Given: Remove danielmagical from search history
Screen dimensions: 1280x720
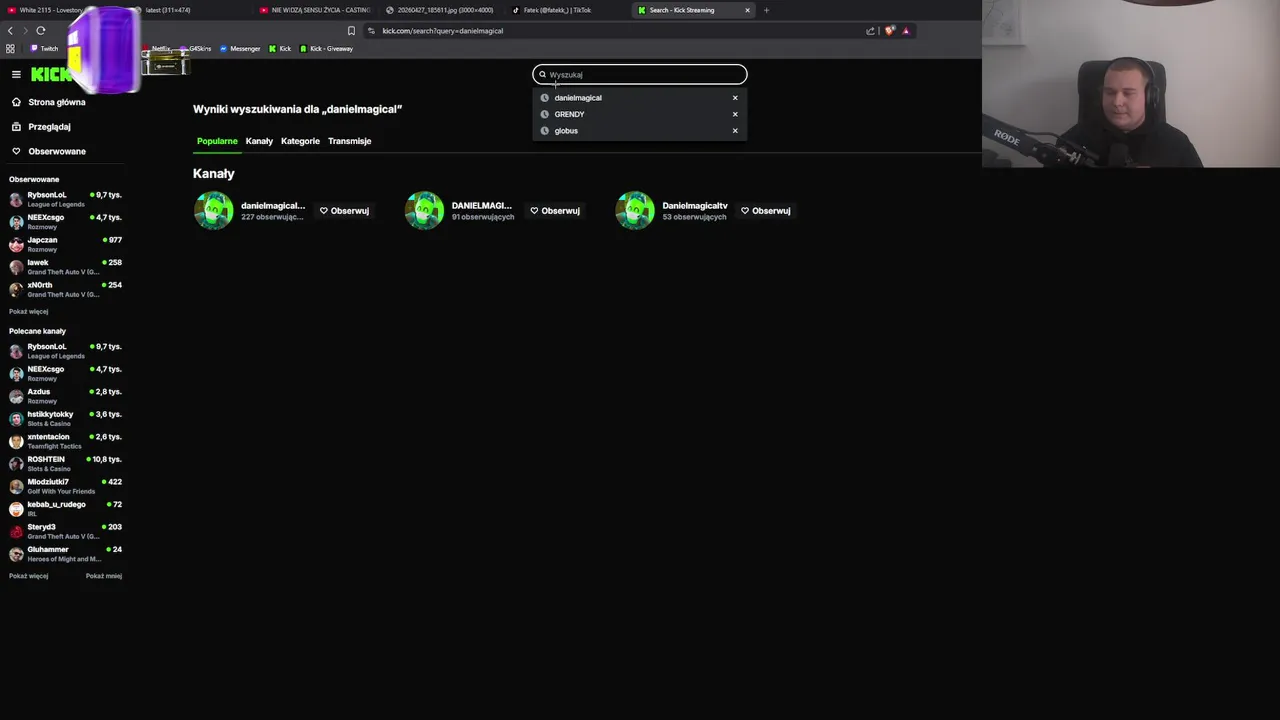Looking at the screenshot, I should tap(735, 98).
